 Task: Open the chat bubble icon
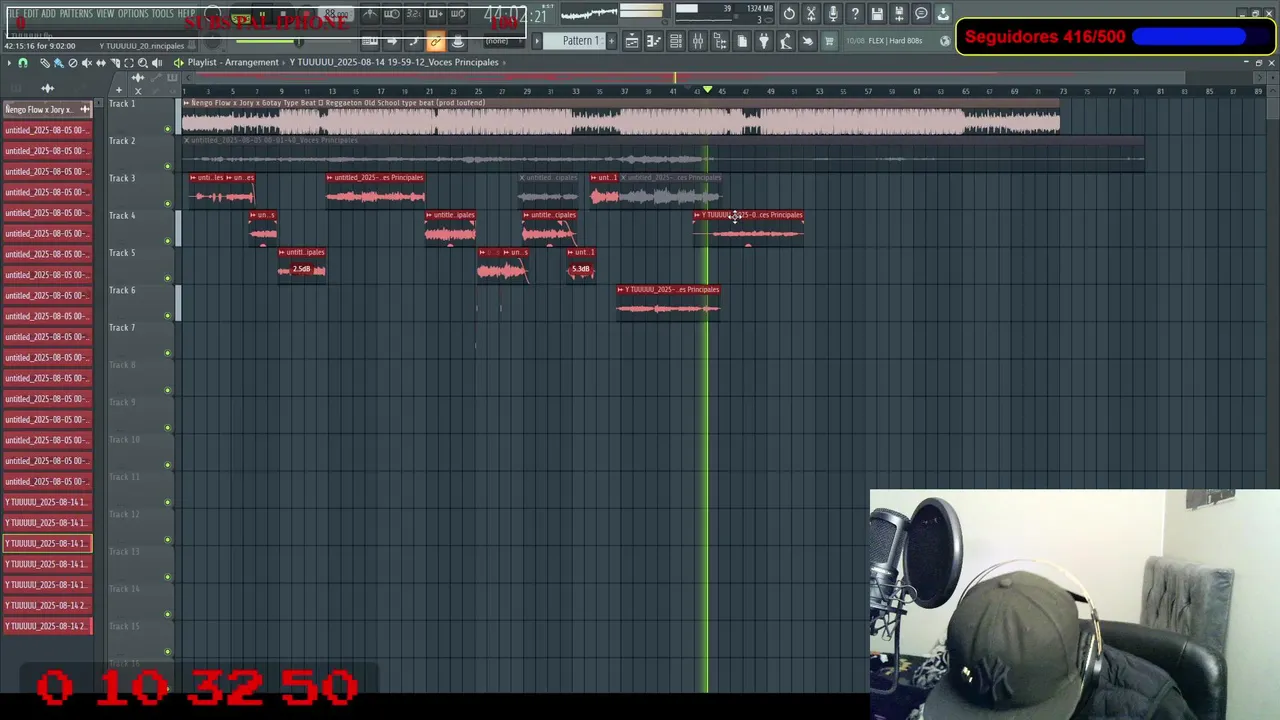(921, 13)
